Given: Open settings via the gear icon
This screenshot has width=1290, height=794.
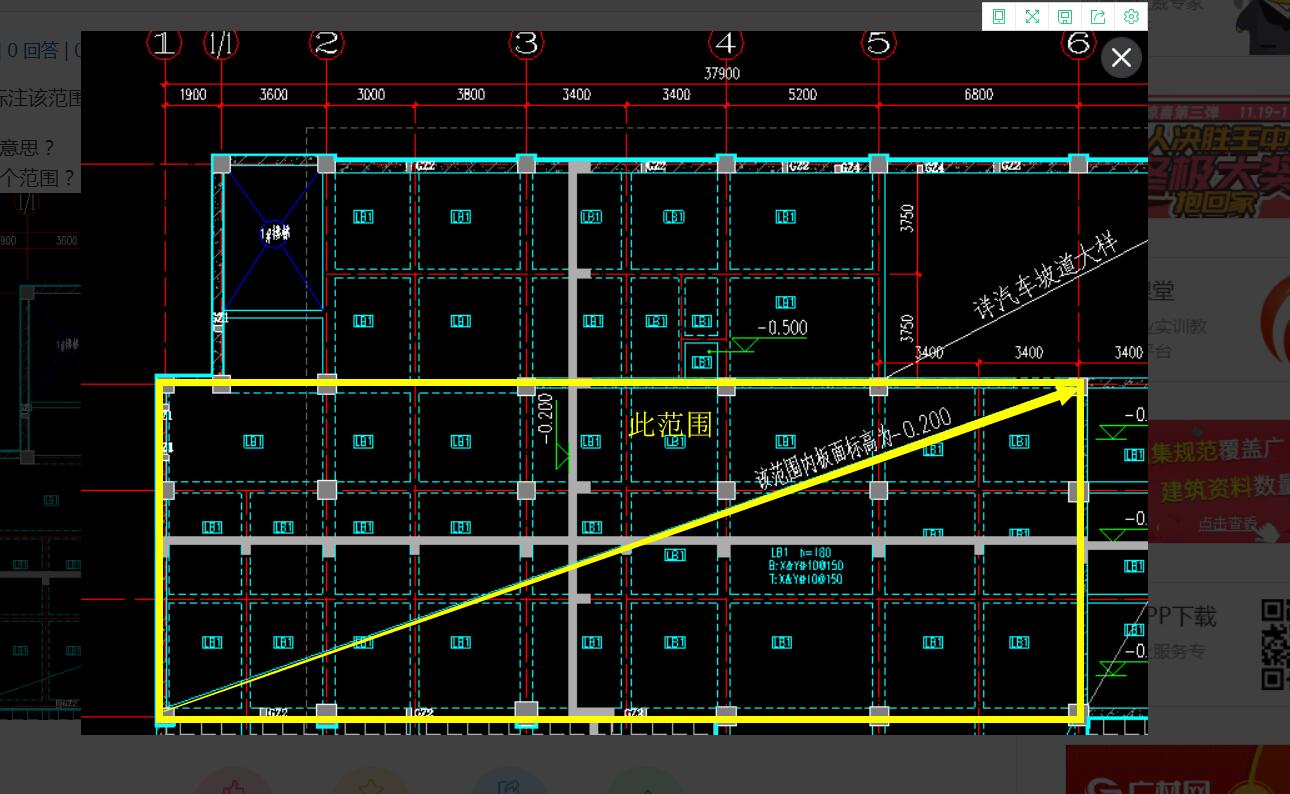Looking at the screenshot, I should click(1131, 16).
